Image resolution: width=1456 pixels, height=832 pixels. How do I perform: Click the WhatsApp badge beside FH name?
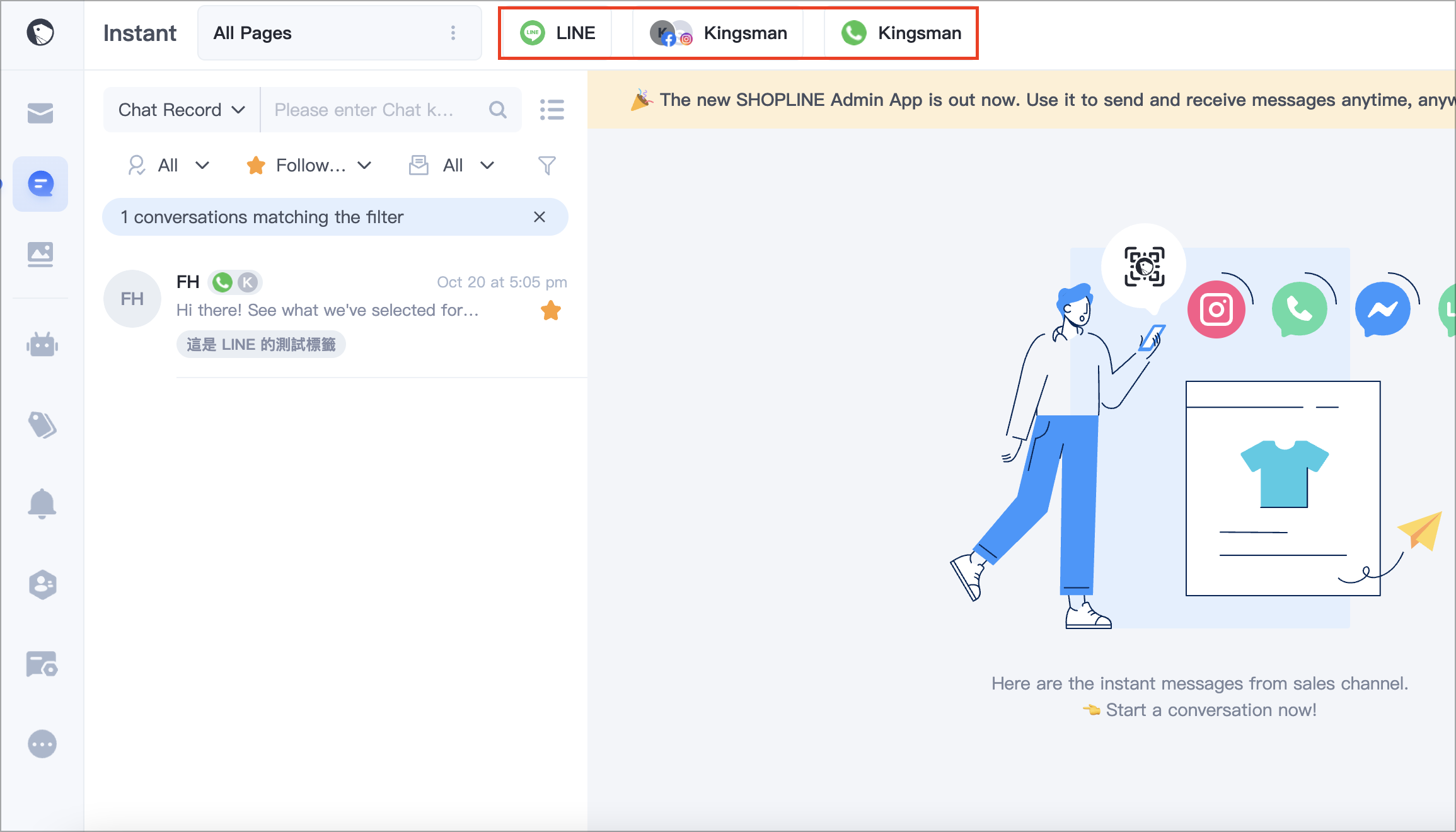[x=222, y=282]
